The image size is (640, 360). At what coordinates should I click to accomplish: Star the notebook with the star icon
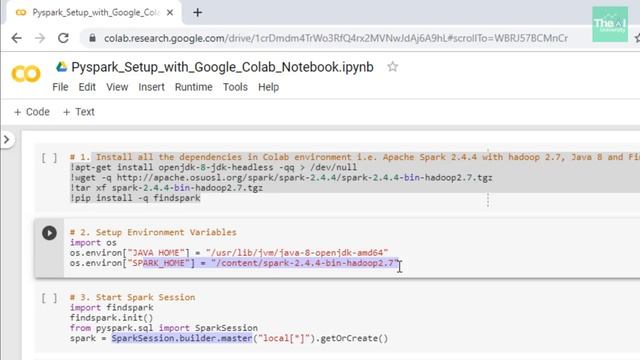[393, 67]
